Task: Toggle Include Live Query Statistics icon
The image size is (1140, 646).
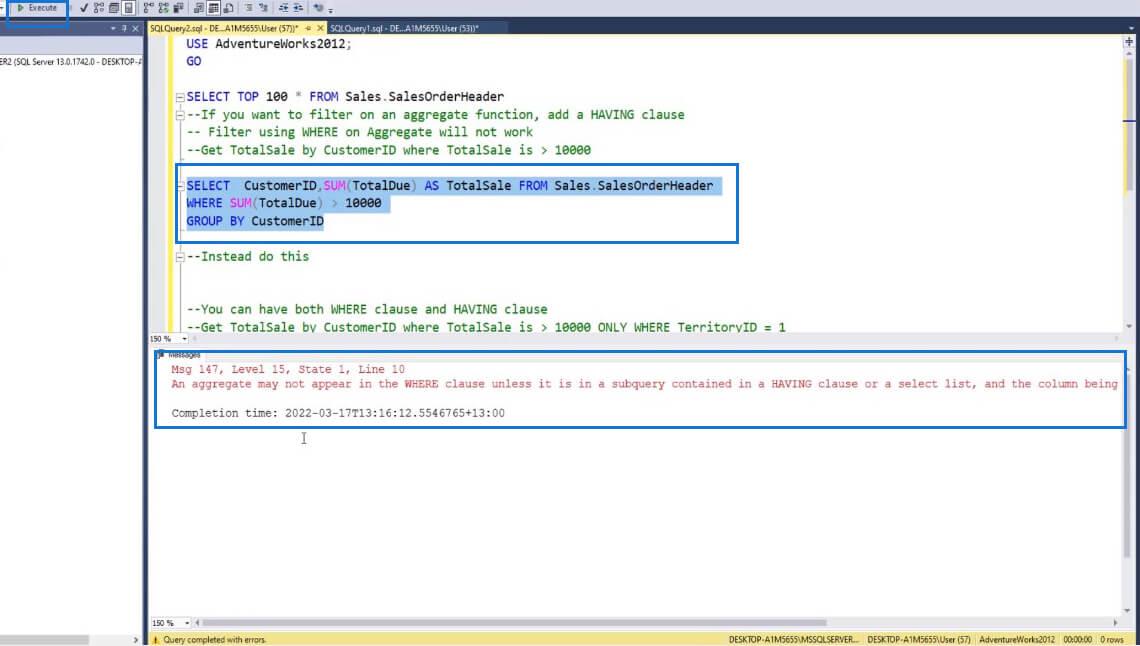Action: (x=164, y=8)
